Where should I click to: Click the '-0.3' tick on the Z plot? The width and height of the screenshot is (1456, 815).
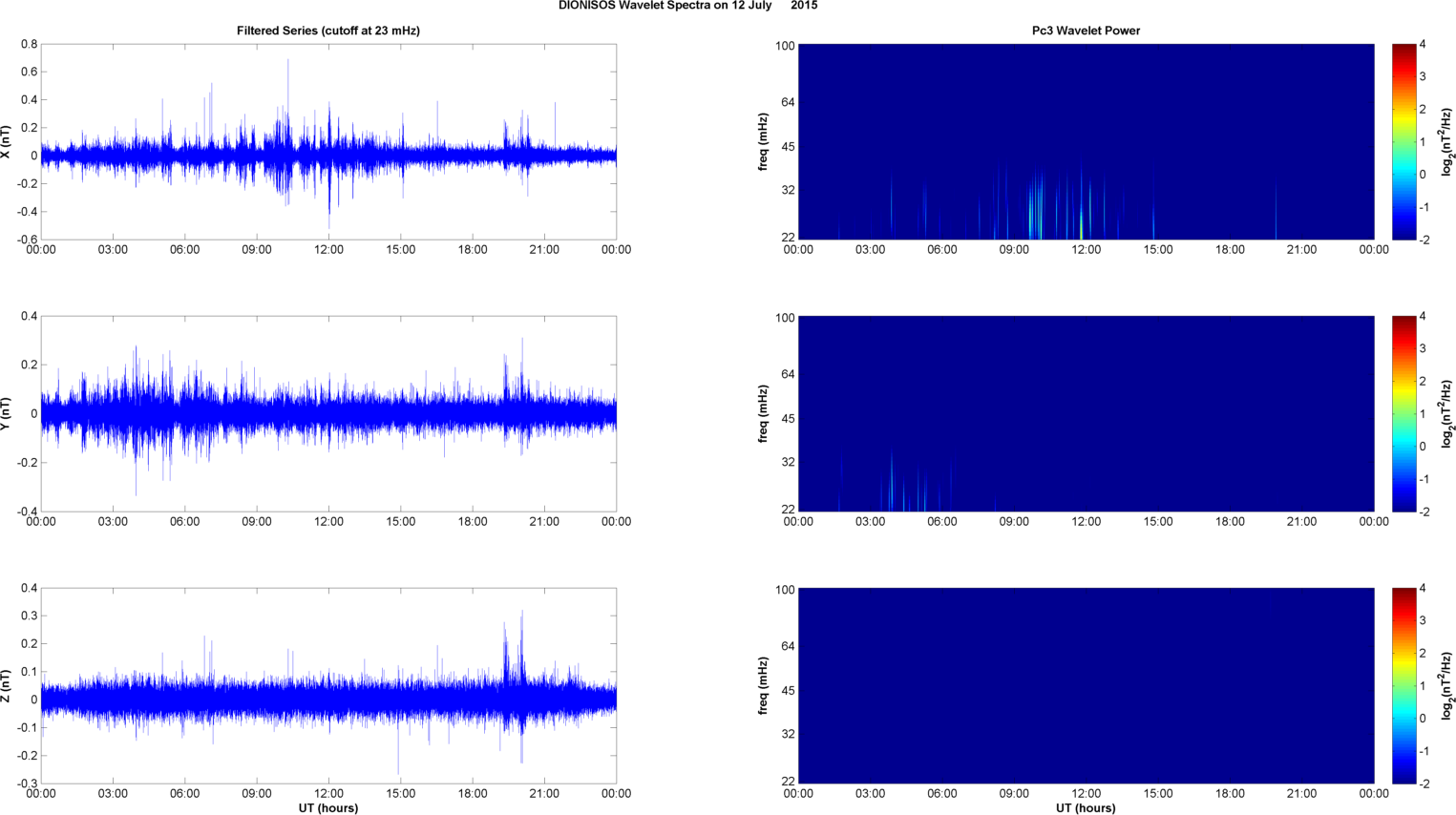tap(27, 784)
